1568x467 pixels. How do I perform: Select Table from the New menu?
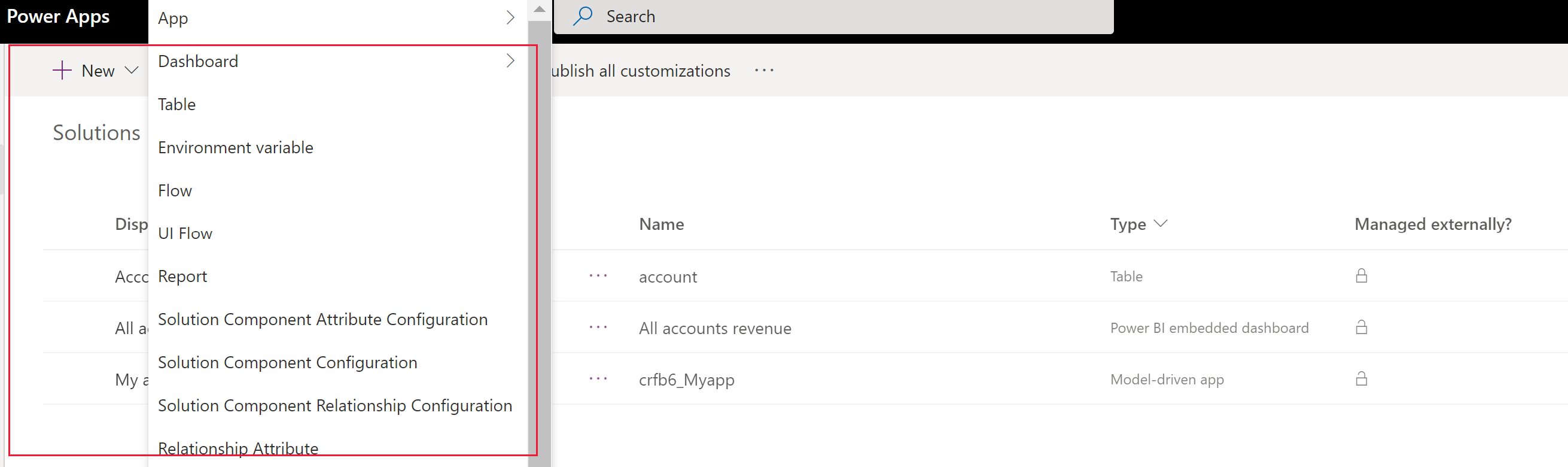coord(176,104)
